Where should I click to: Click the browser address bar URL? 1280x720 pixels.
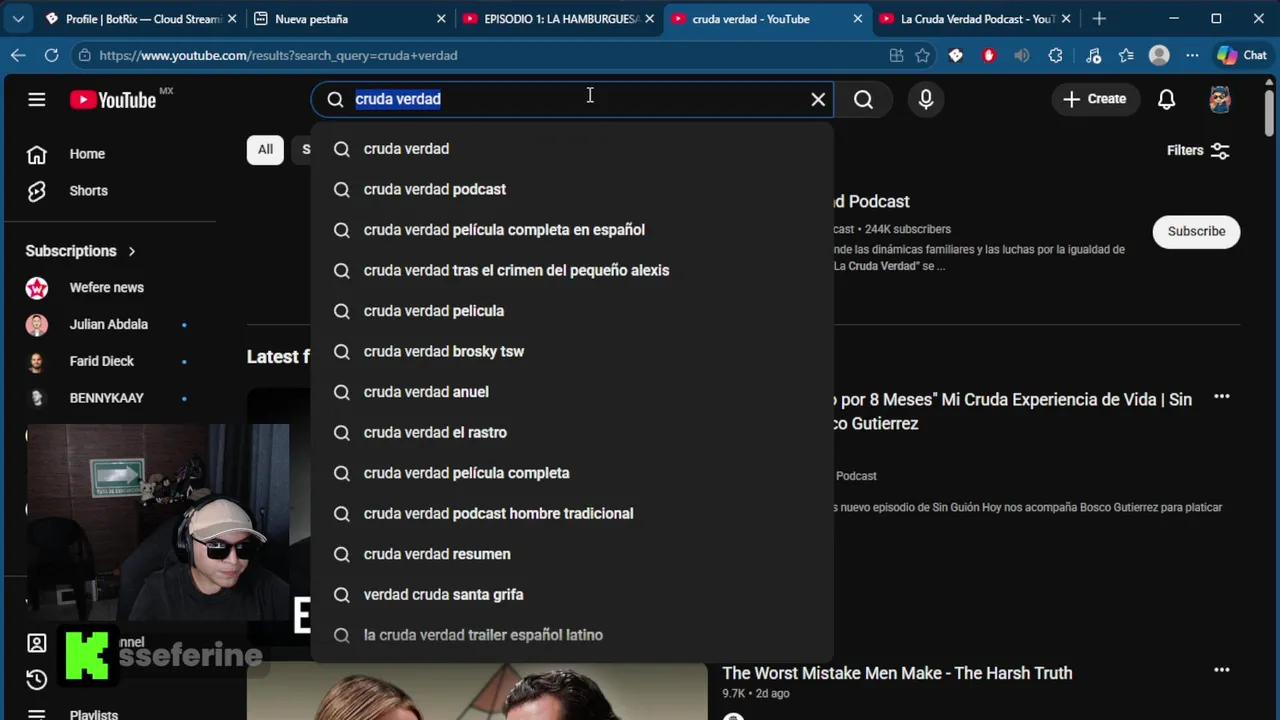point(278,56)
